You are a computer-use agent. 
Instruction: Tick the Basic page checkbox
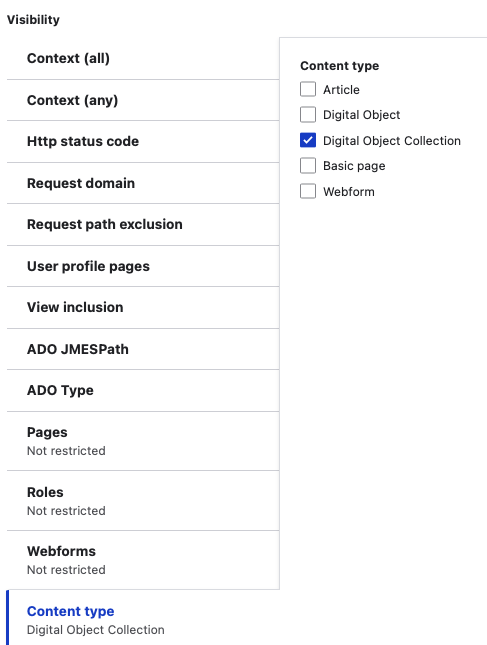[x=308, y=166]
